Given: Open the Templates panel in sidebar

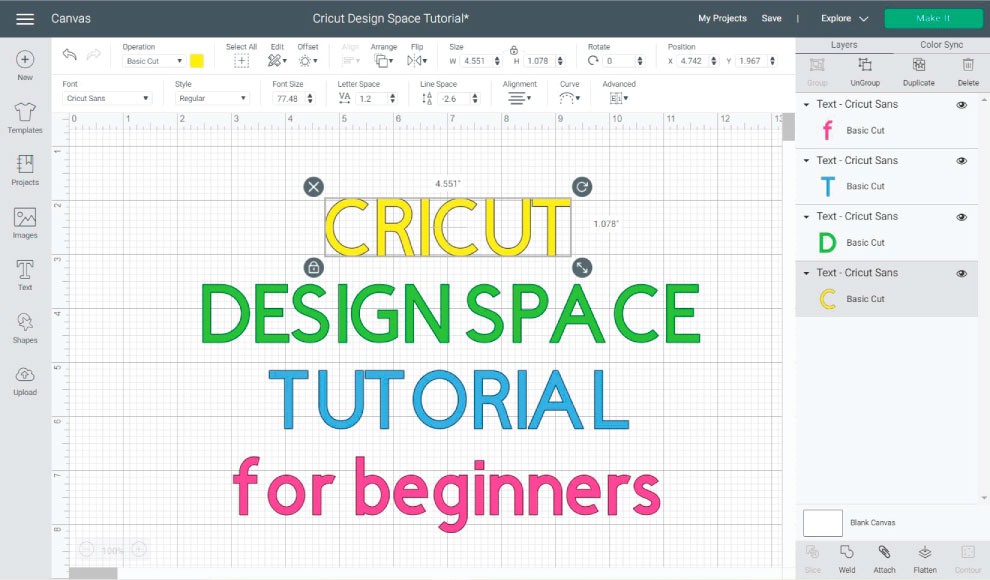Looking at the screenshot, I should point(25,116).
